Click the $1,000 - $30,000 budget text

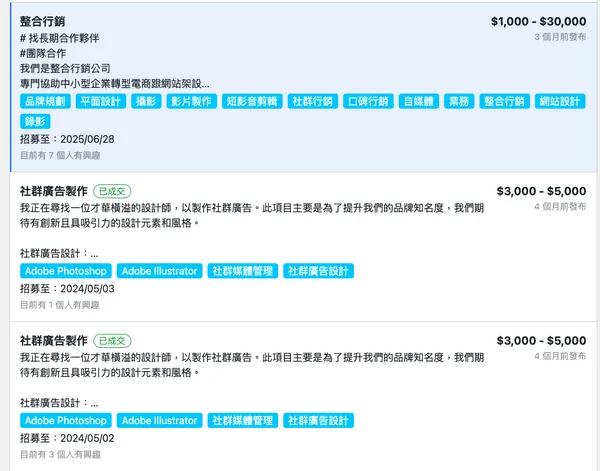(x=538, y=21)
